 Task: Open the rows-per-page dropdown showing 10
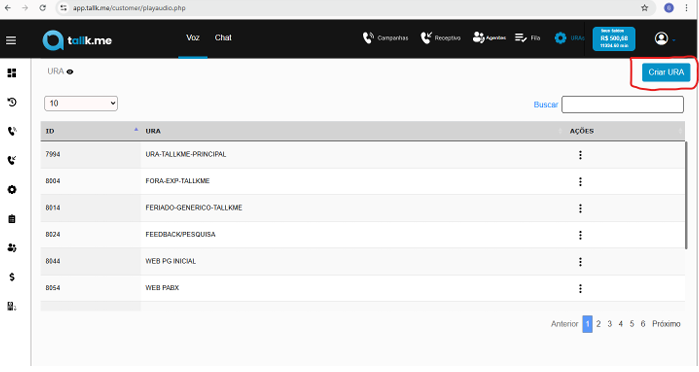[81, 103]
